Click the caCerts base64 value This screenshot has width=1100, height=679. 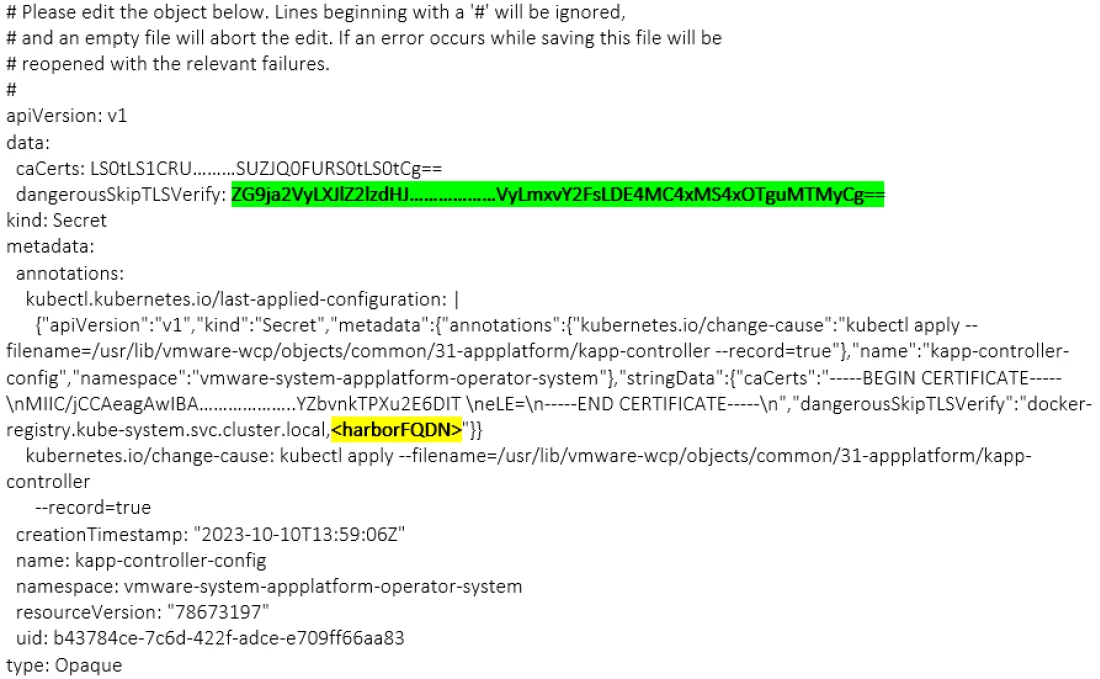click(x=266, y=168)
